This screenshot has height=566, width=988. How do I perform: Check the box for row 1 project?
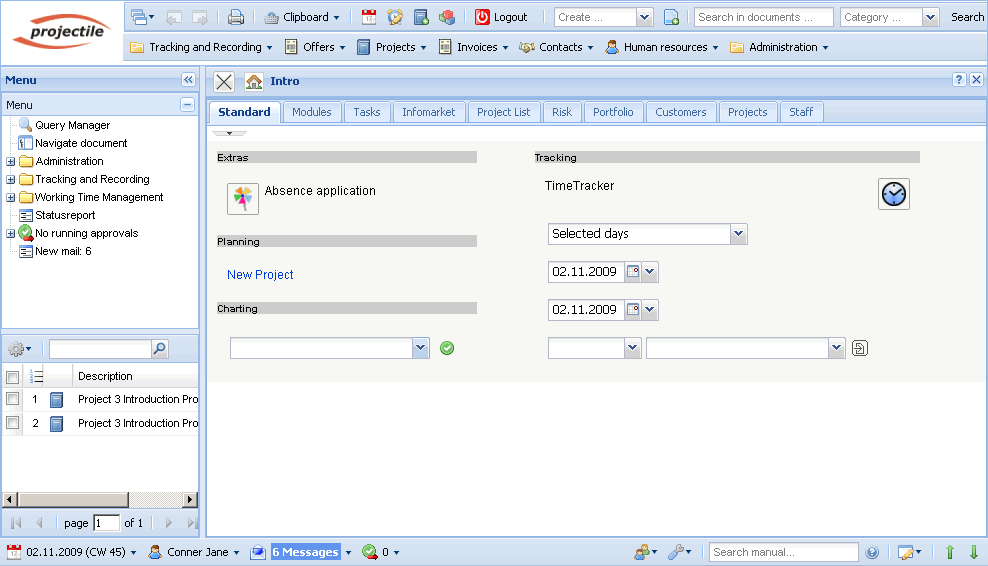tap(13, 399)
